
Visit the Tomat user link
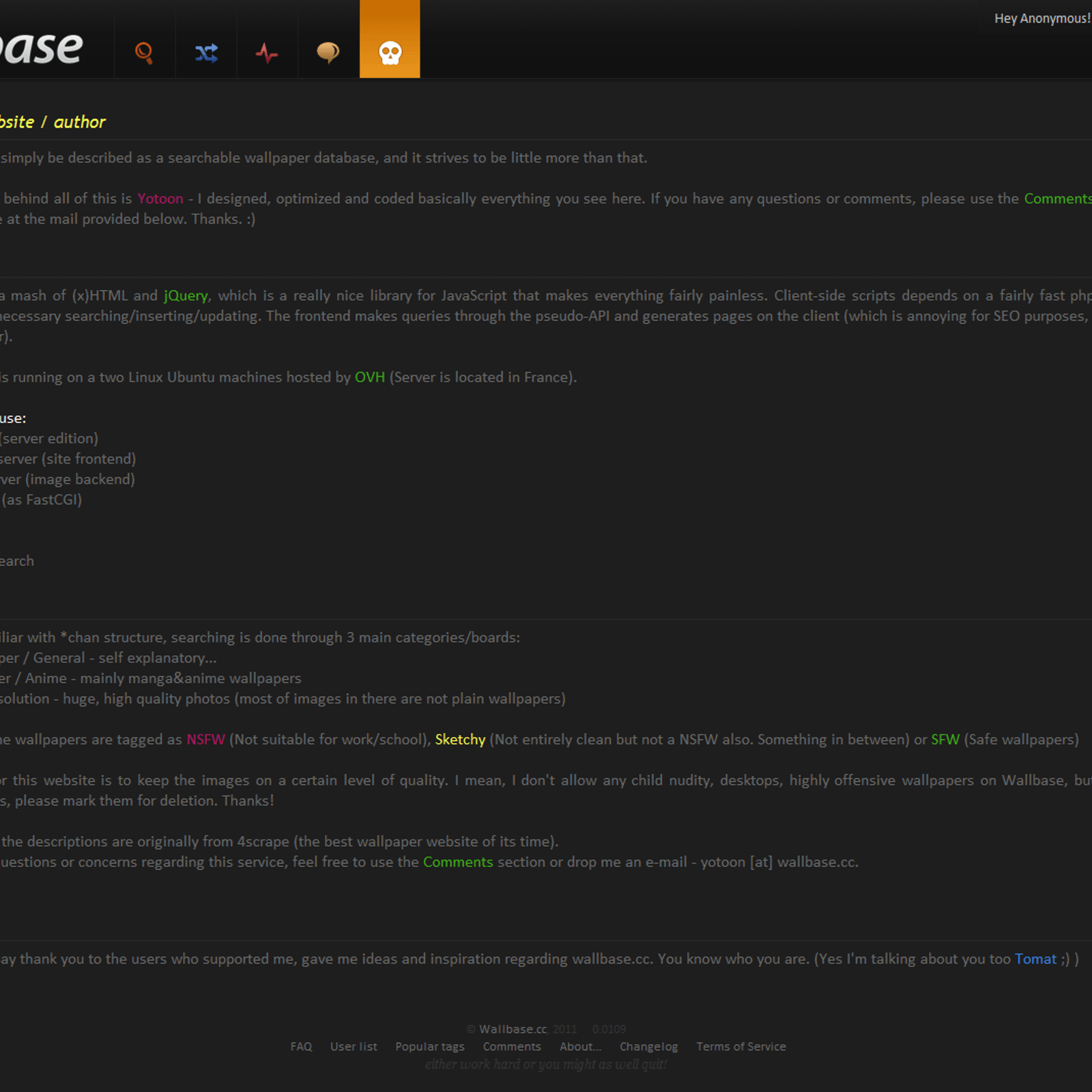tap(1035, 959)
